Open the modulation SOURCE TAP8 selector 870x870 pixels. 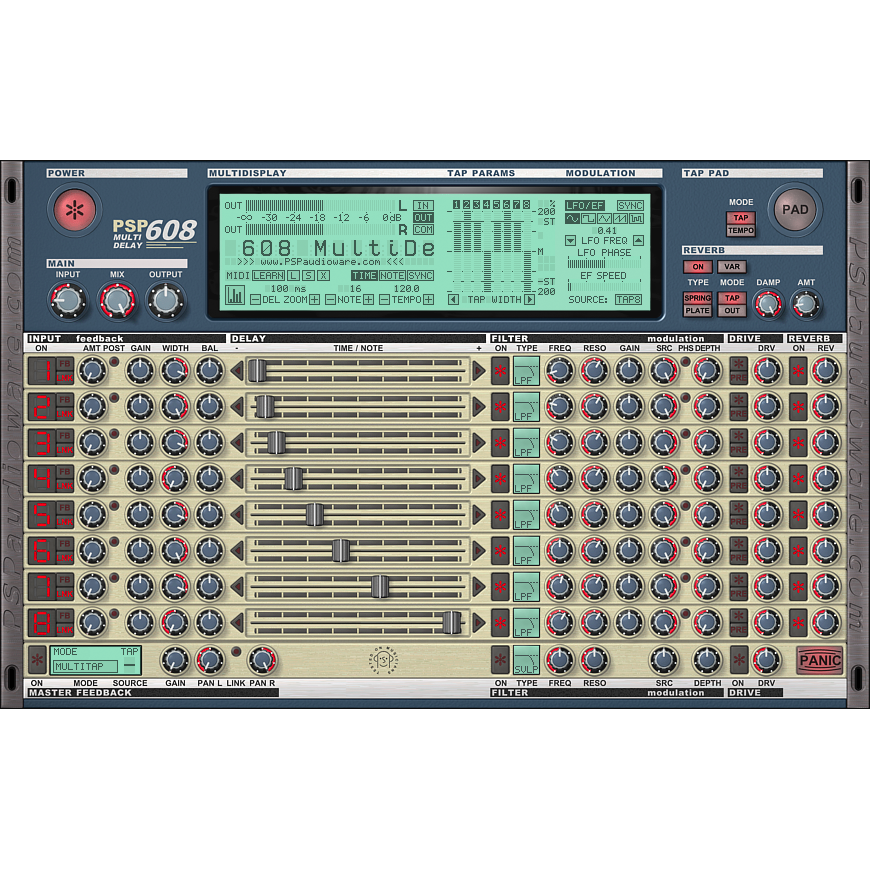click(x=629, y=300)
